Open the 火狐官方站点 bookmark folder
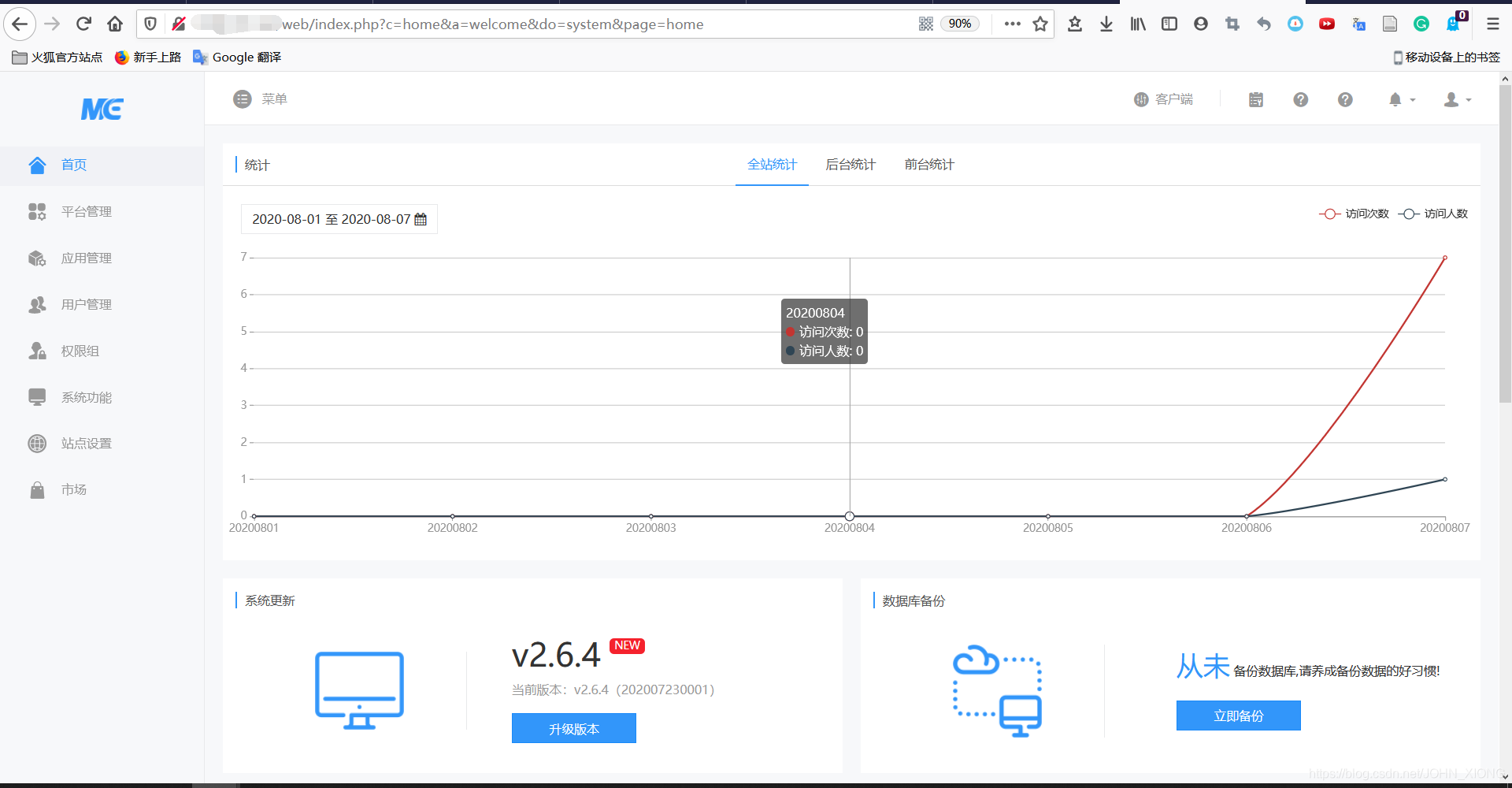Viewport: 1512px width, 788px height. pyautogui.click(x=57, y=57)
